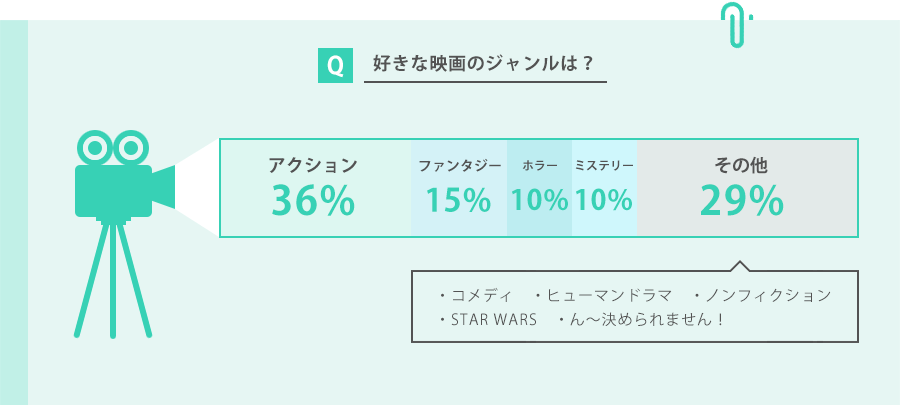Select the その他 29% gray segment
900x405 pixels.
pos(747,188)
